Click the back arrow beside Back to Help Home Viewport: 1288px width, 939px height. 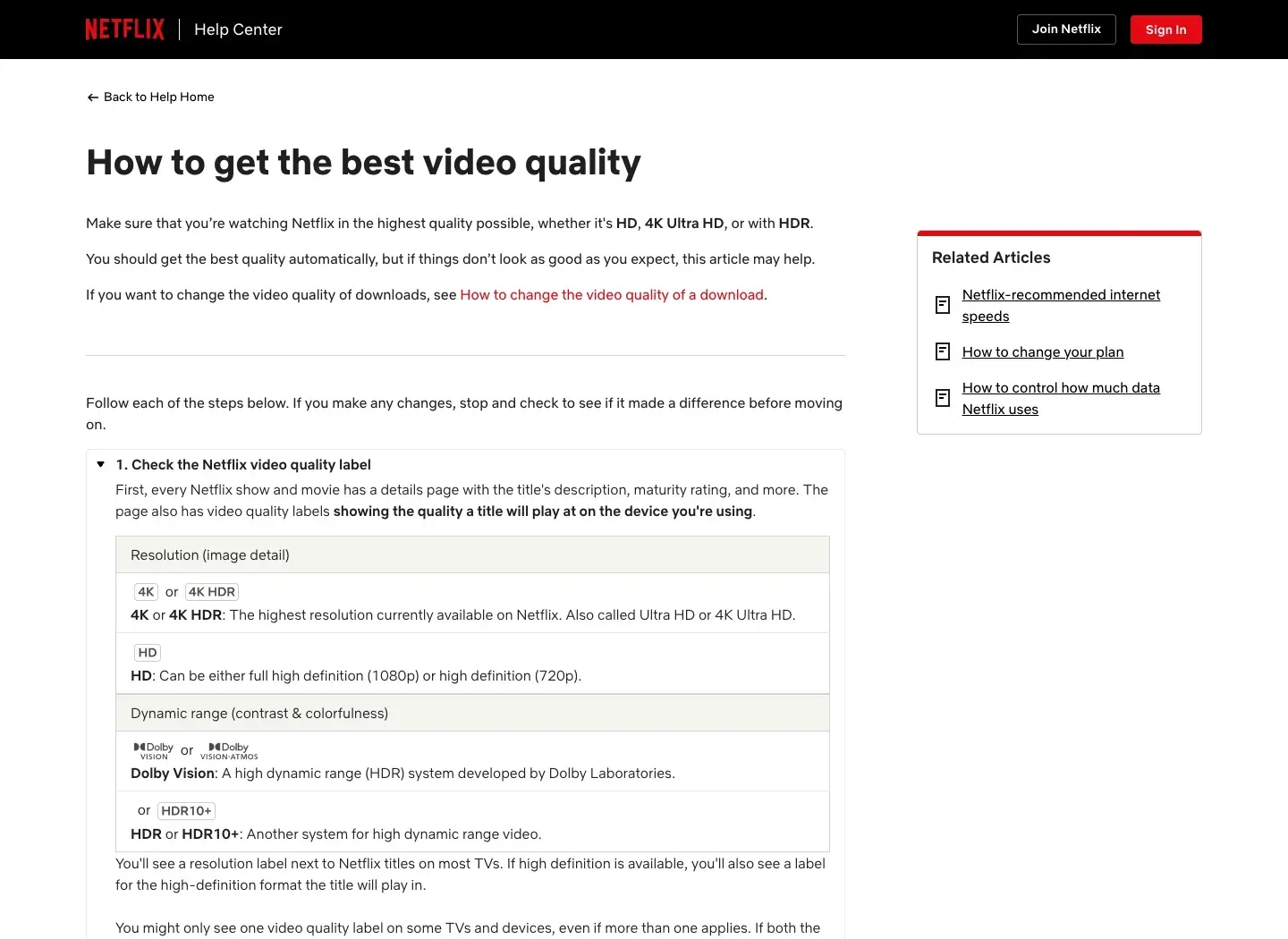tap(92, 97)
